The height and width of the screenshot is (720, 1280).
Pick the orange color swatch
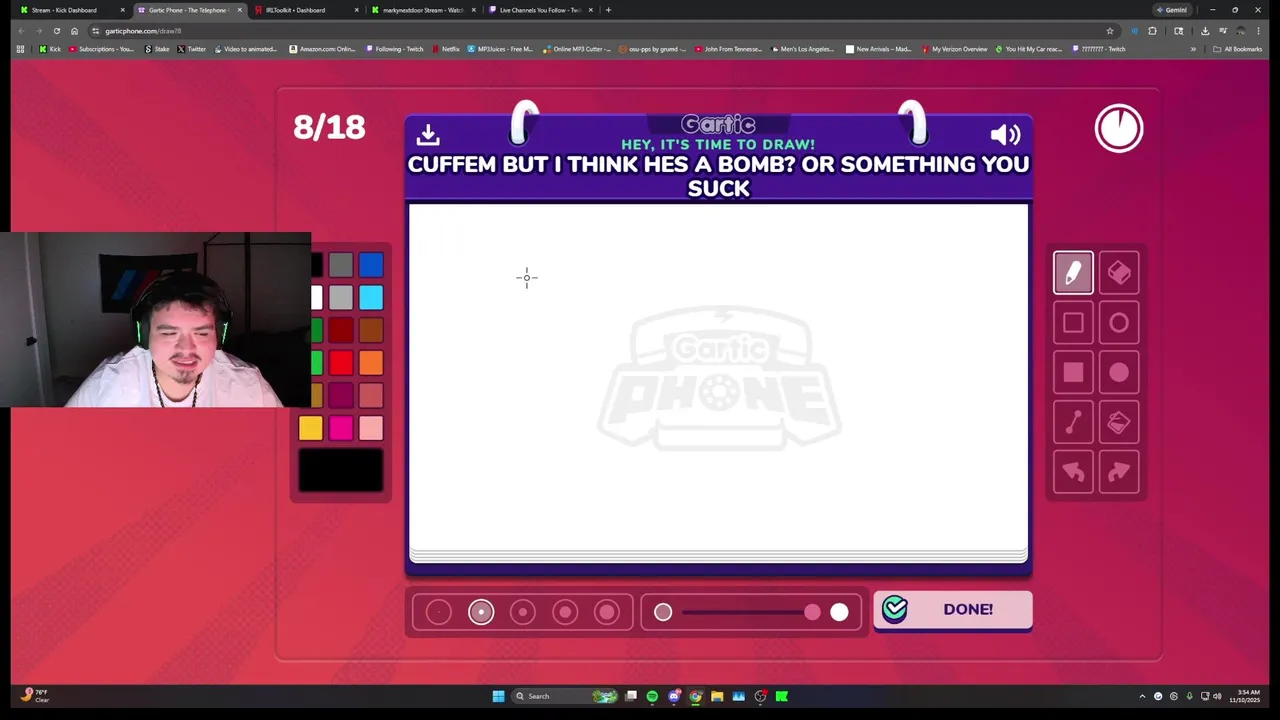click(x=371, y=363)
